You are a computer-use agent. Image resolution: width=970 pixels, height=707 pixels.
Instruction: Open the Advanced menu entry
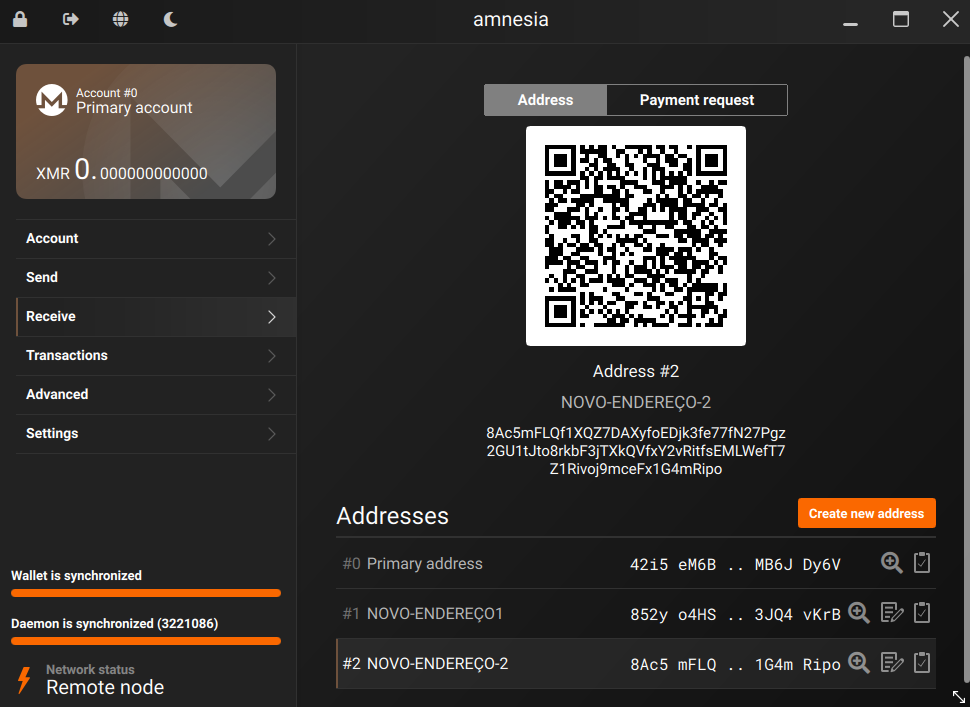coord(156,395)
